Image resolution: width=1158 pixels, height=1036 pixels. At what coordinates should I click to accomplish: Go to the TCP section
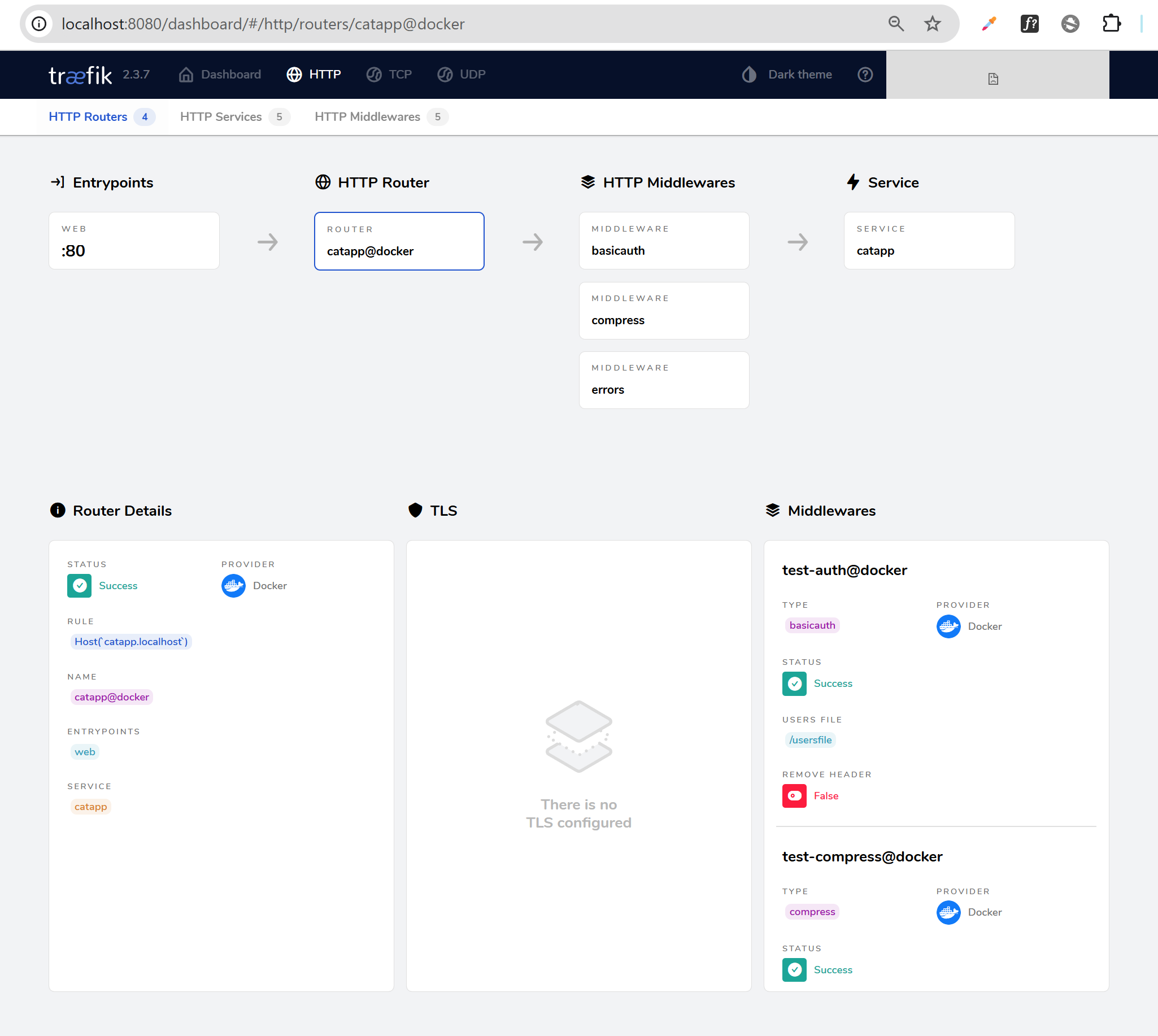click(x=389, y=75)
